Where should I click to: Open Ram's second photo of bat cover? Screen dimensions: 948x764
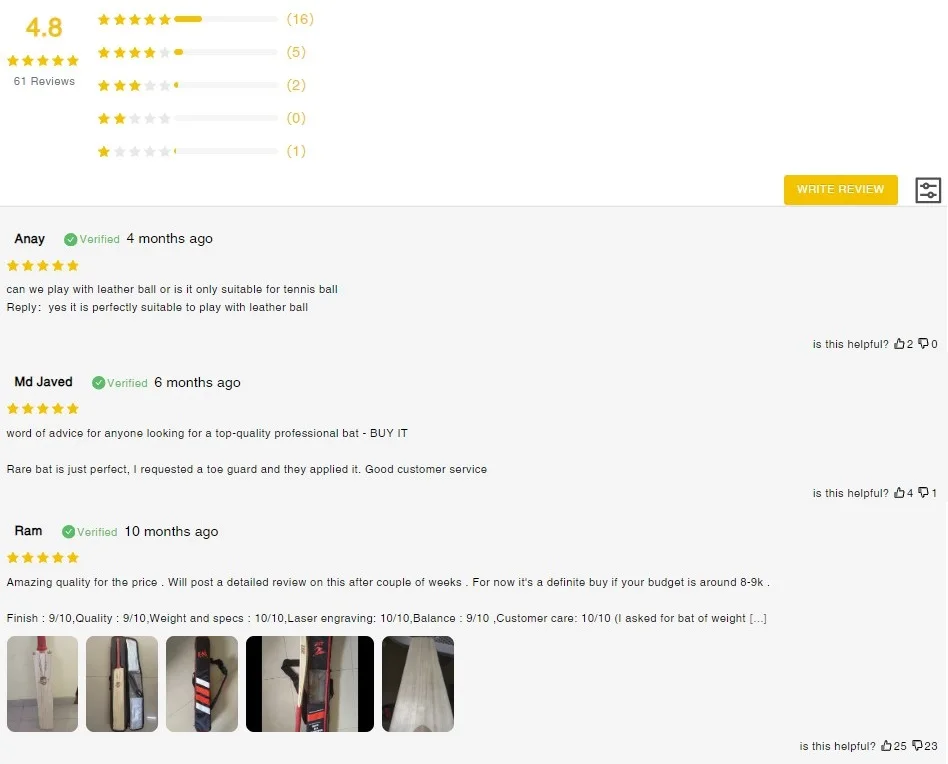click(x=122, y=684)
